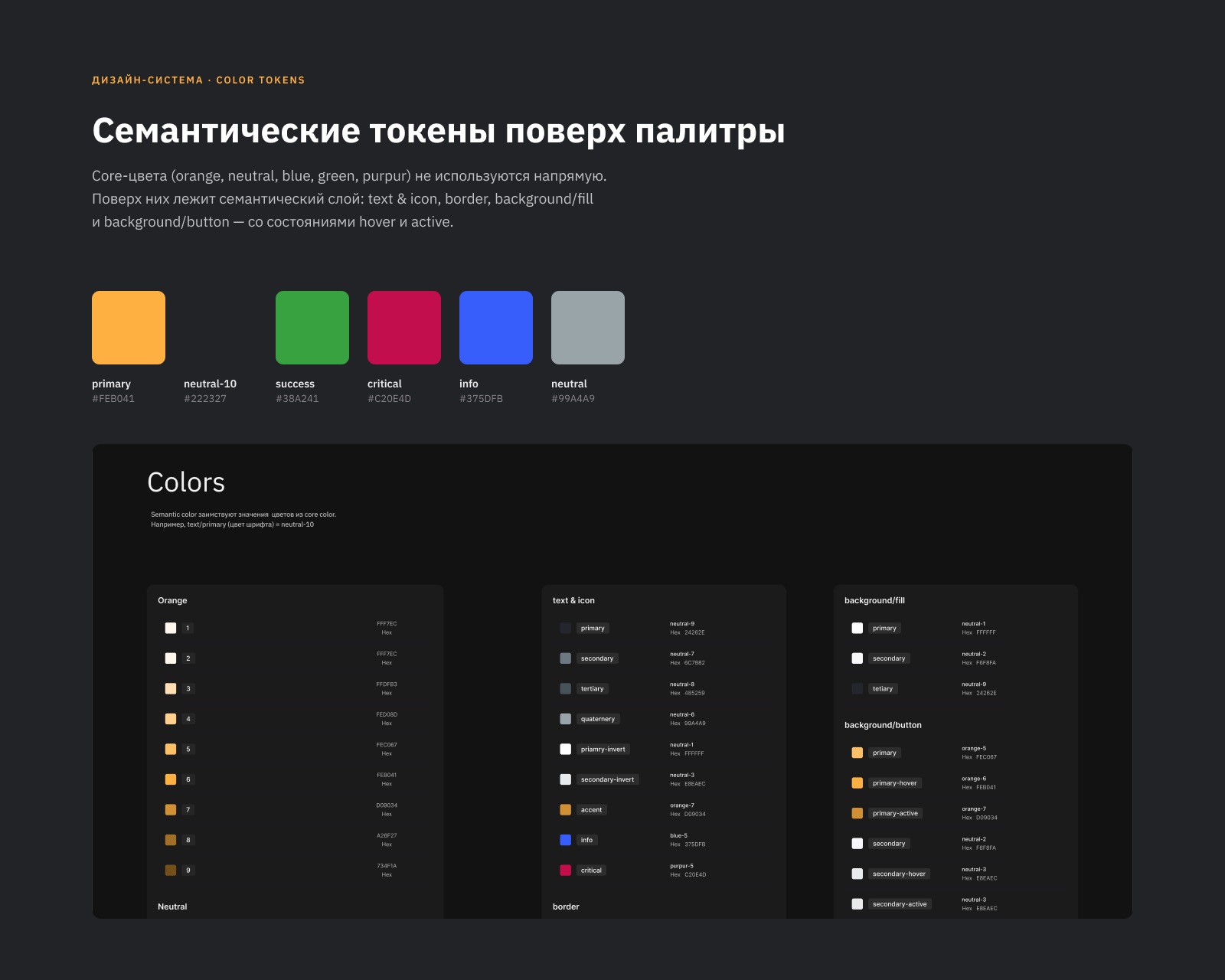This screenshot has height=980, width=1225.
Task: Click the 'purpur-5' reference label
Action: coord(681,866)
